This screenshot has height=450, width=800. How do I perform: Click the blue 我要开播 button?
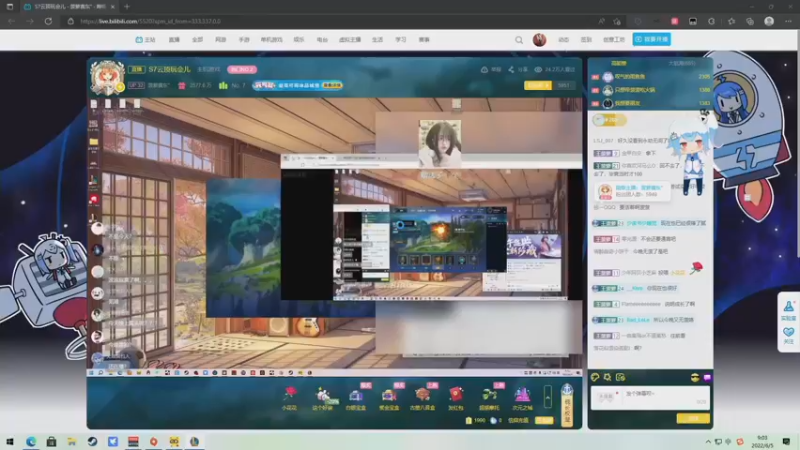(x=652, y=39)
